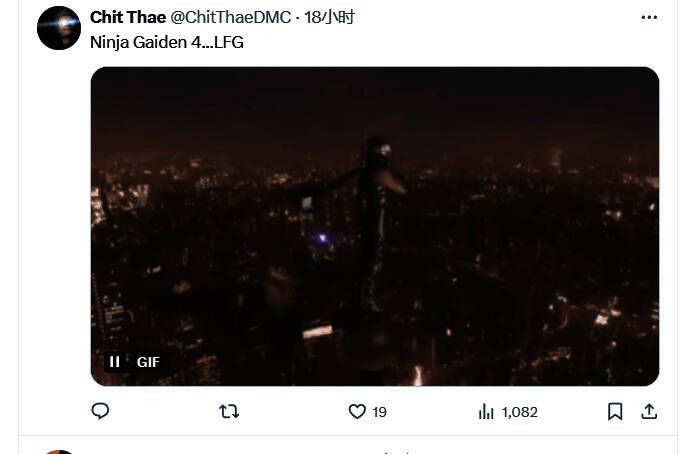Open the view analytics bar-chart icon
The image size is (694, 454).
[x=487, y=411]
